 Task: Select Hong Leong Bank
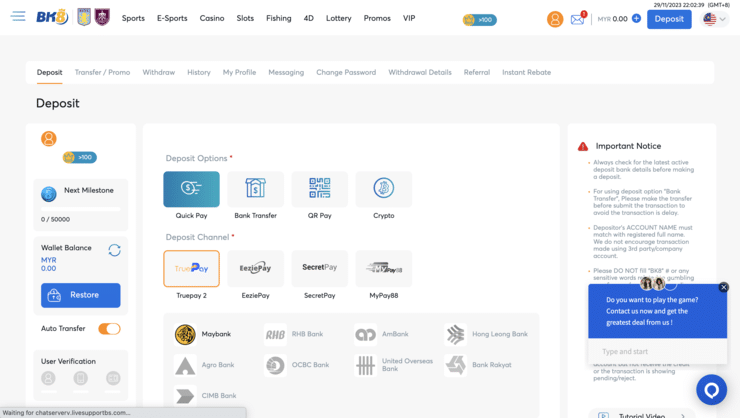[x=486, y=334]
